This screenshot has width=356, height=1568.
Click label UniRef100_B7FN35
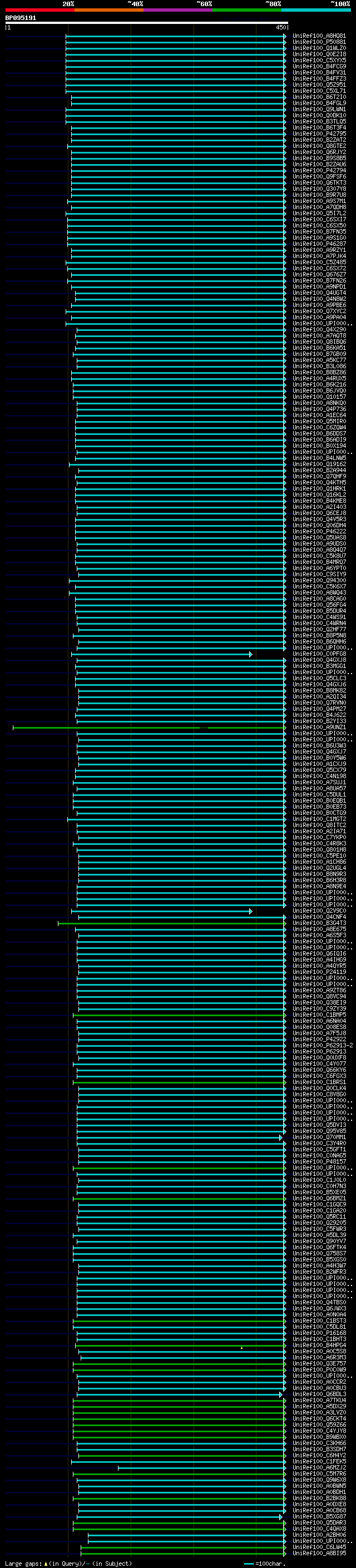319,231
